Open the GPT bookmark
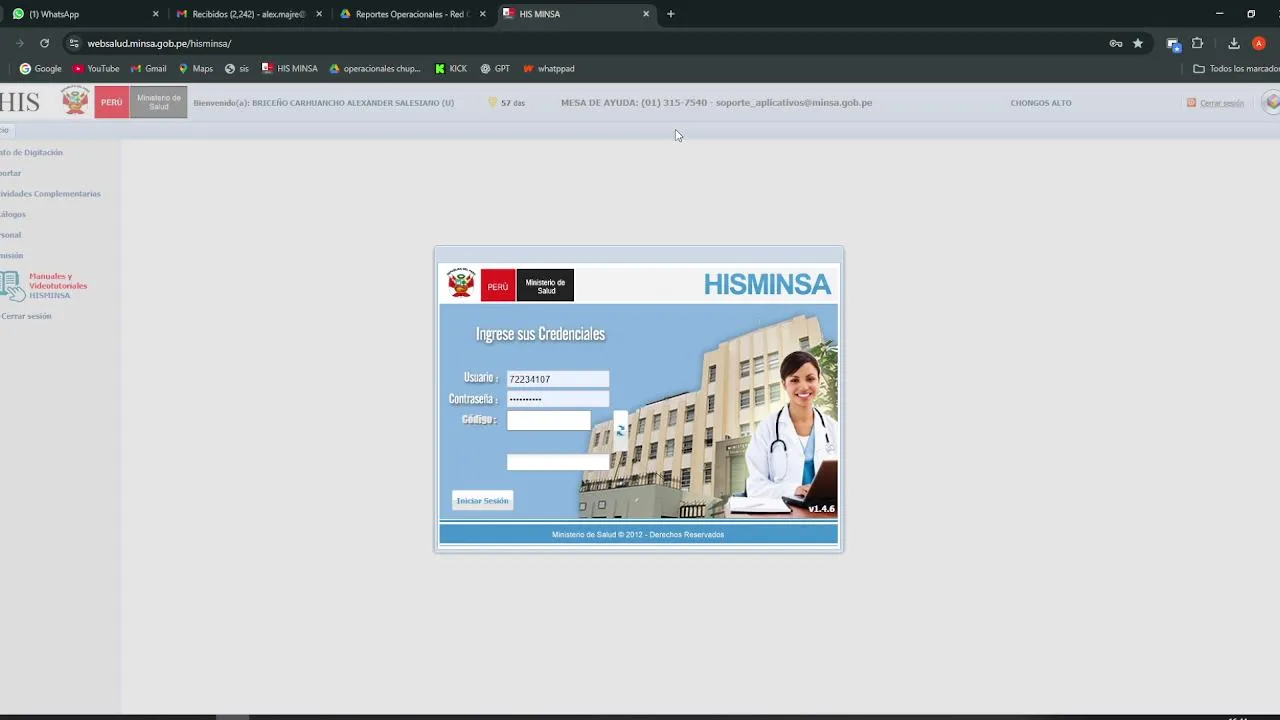 495,69
